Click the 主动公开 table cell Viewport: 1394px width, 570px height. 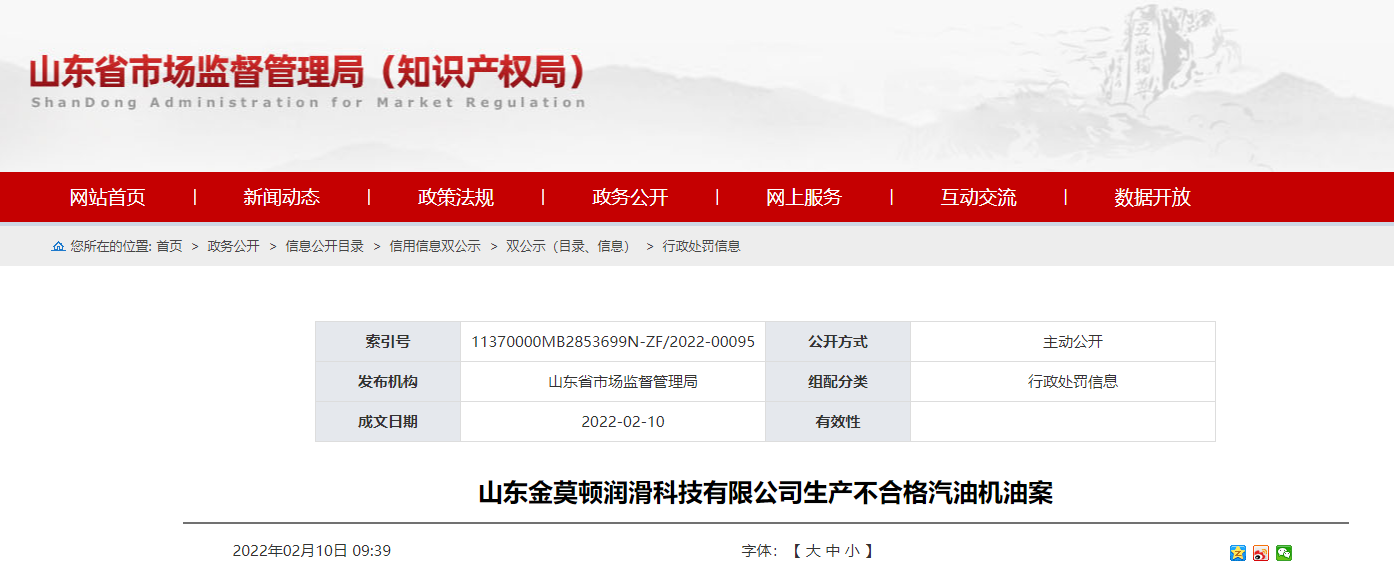[x=1063, y=342]
